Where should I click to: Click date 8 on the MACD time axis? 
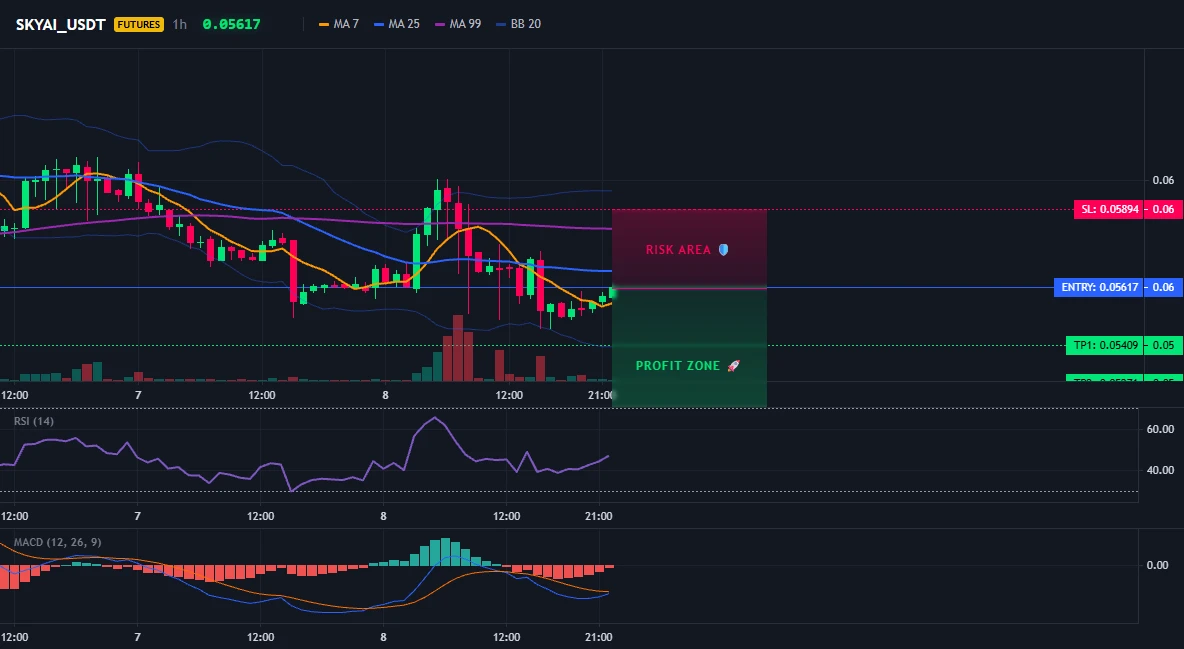384,637
